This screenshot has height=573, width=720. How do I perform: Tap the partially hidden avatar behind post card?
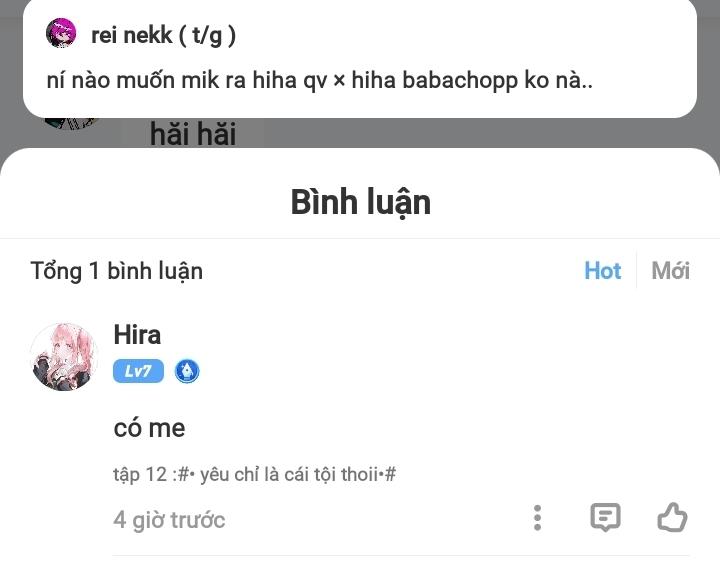[x=70, y=123]
